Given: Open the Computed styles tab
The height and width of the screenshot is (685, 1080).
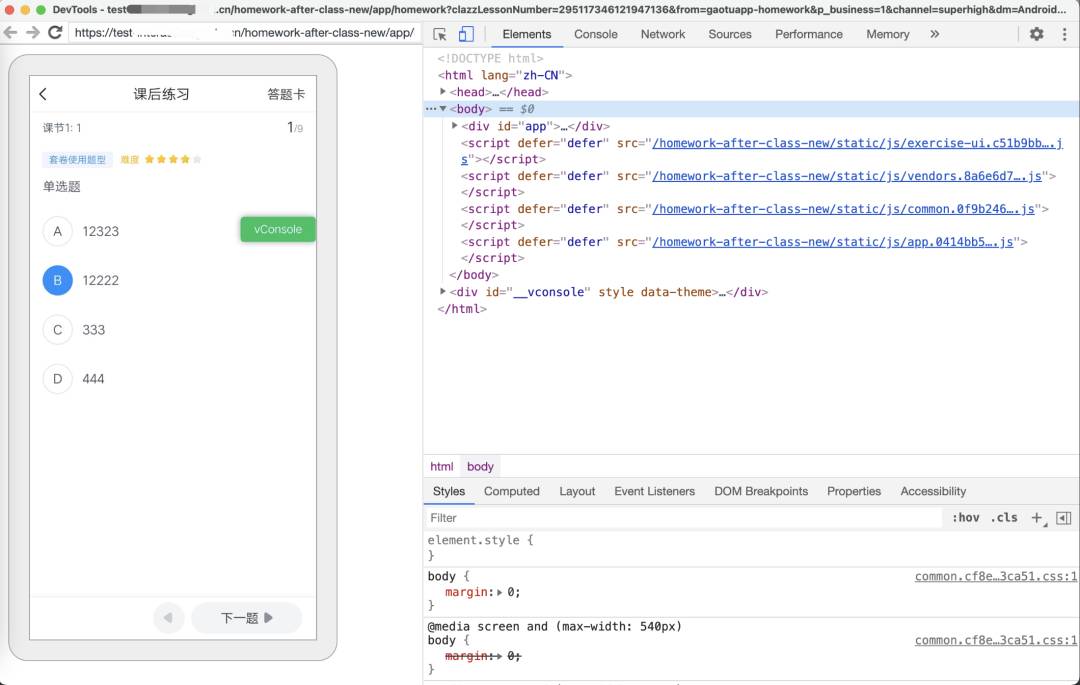Looking at the screenshot, I should [x=512, y=492].
